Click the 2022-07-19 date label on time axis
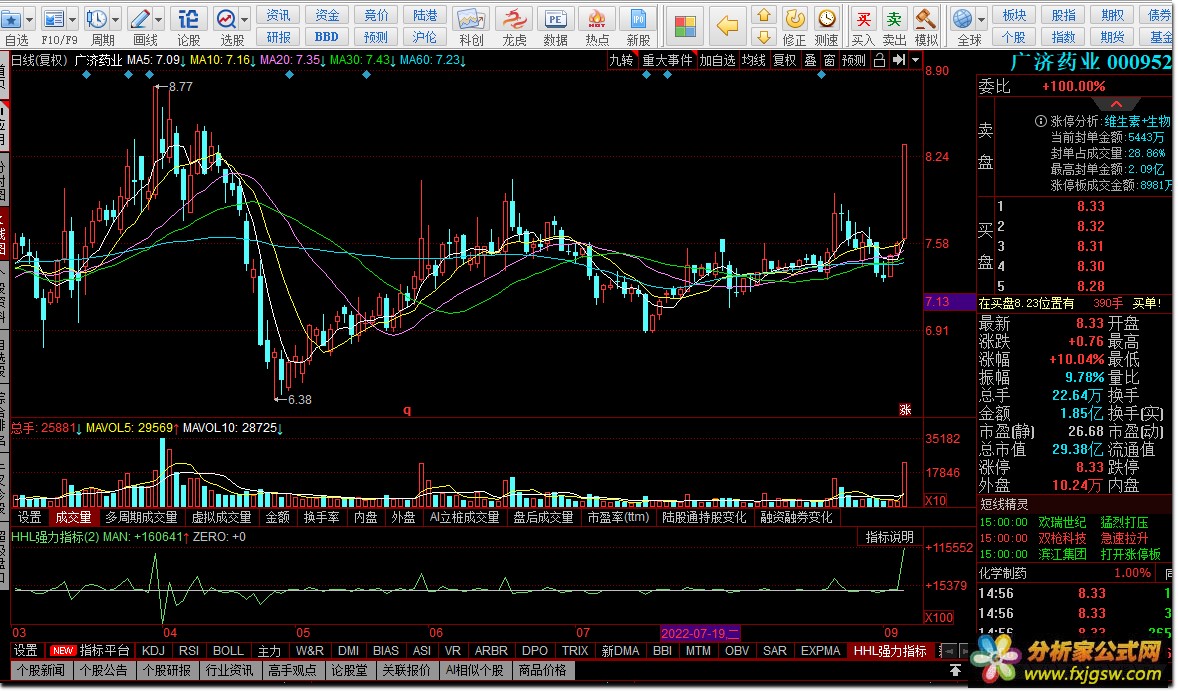The height and width of the screenshot is (691, 1178). 699,633
